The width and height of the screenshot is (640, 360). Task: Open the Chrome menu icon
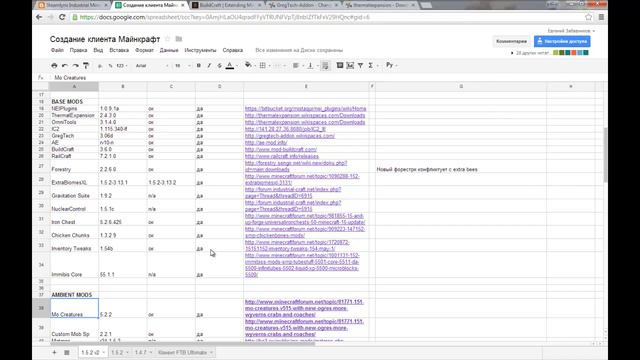coord(601,17)
